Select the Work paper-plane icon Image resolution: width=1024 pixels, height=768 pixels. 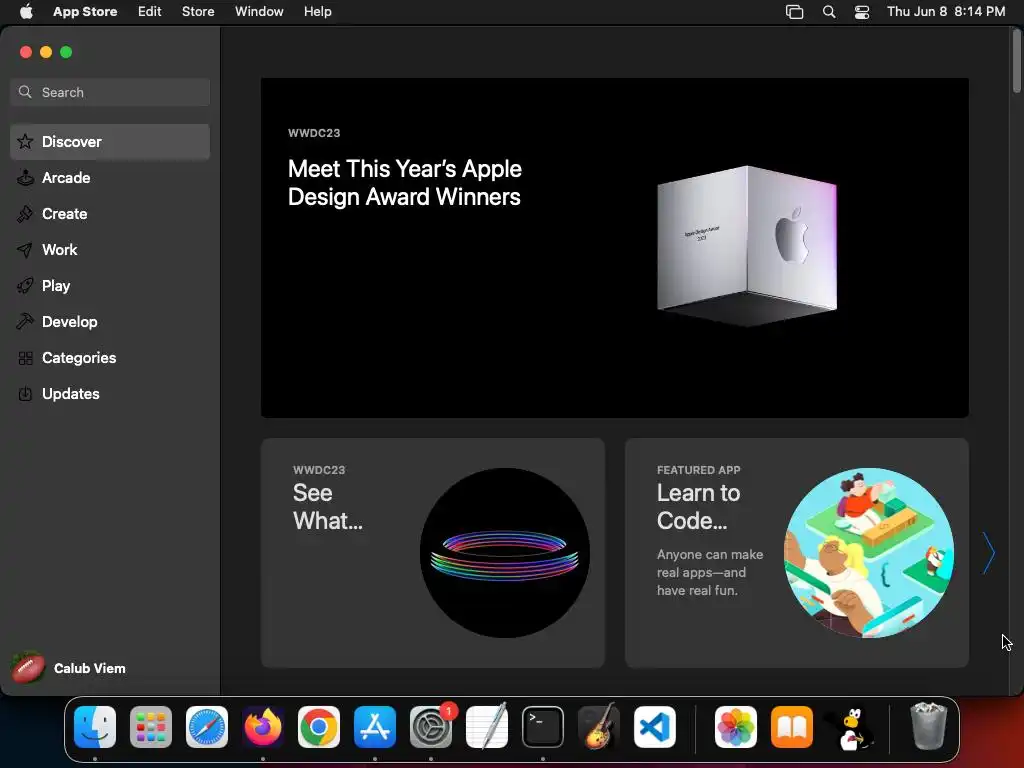(25, 249)
